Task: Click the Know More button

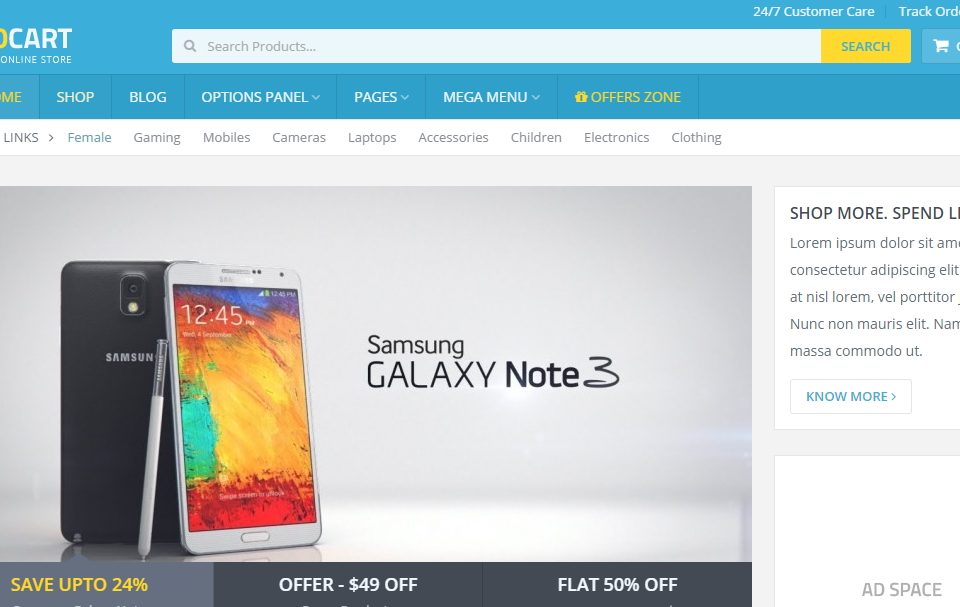Action: tap(850, 396)
